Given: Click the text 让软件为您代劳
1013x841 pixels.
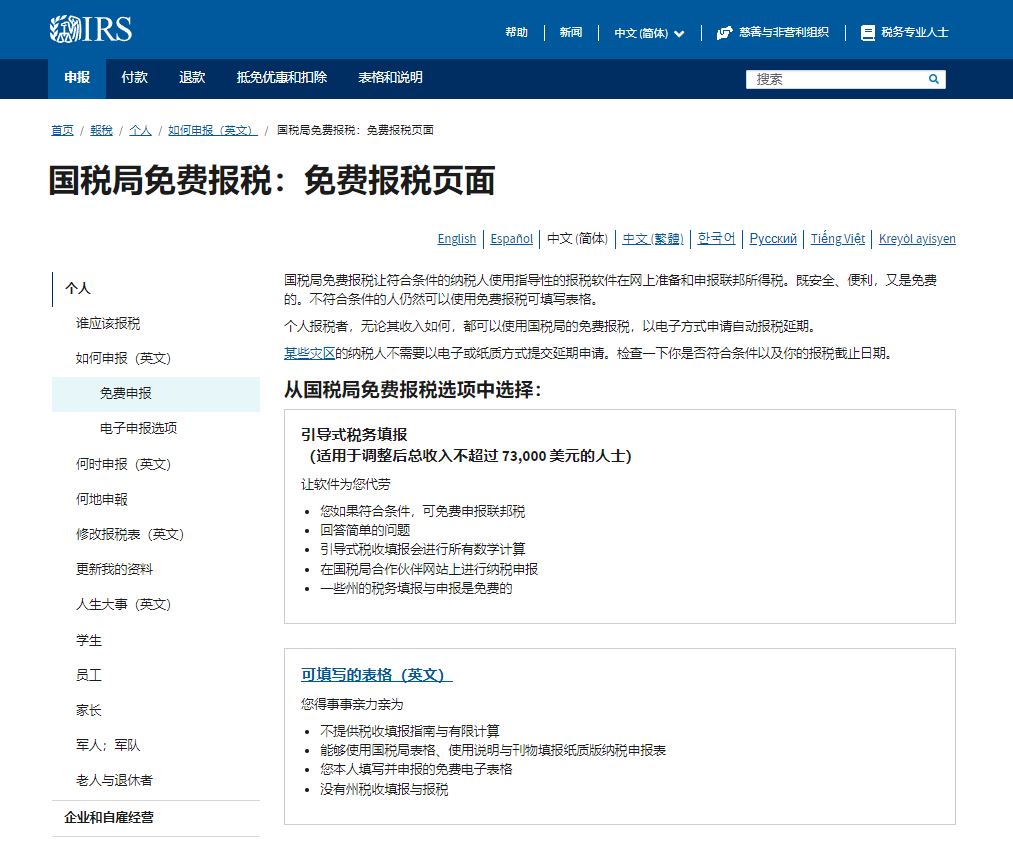Looking at the screenshot, I should (346, 484).
